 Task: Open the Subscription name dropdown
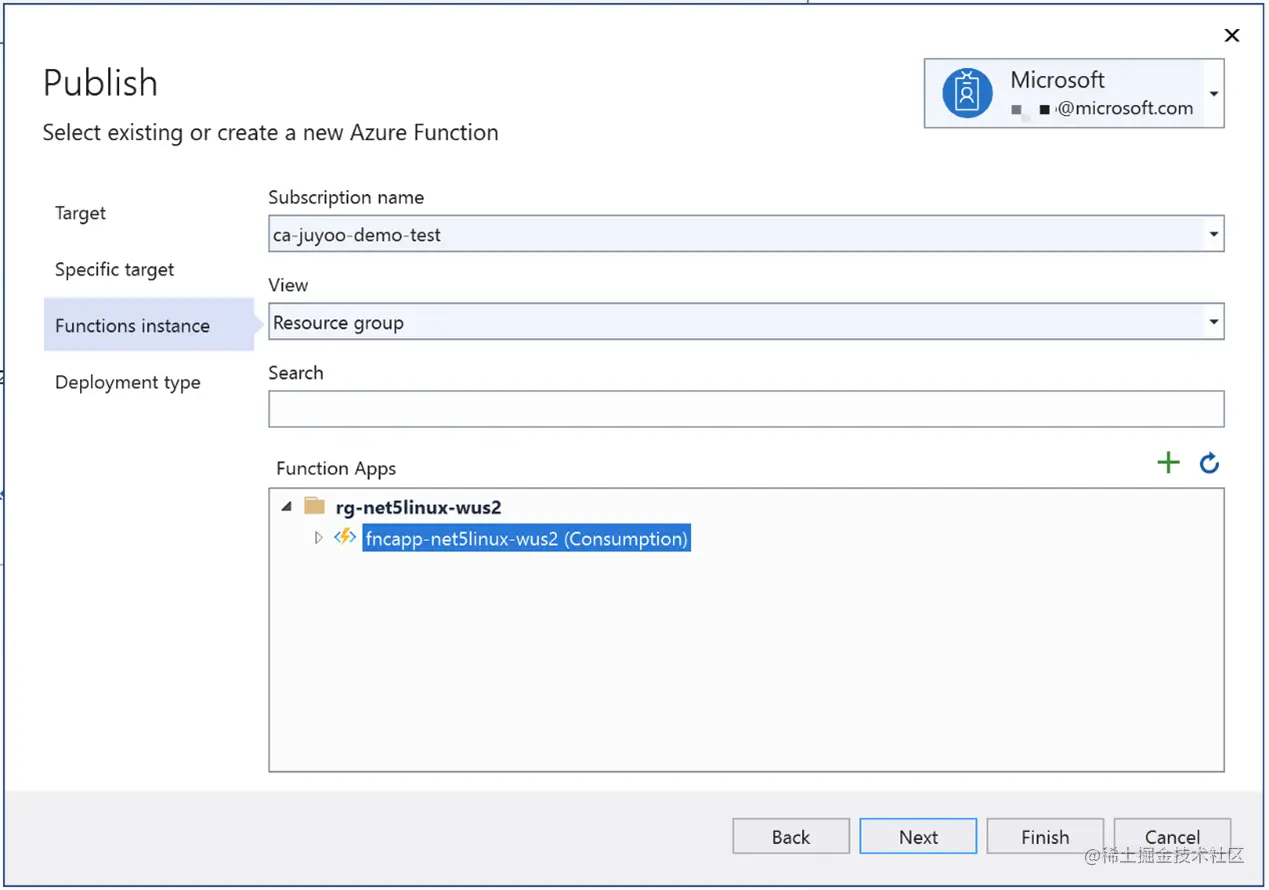[x=1213, y=235]
